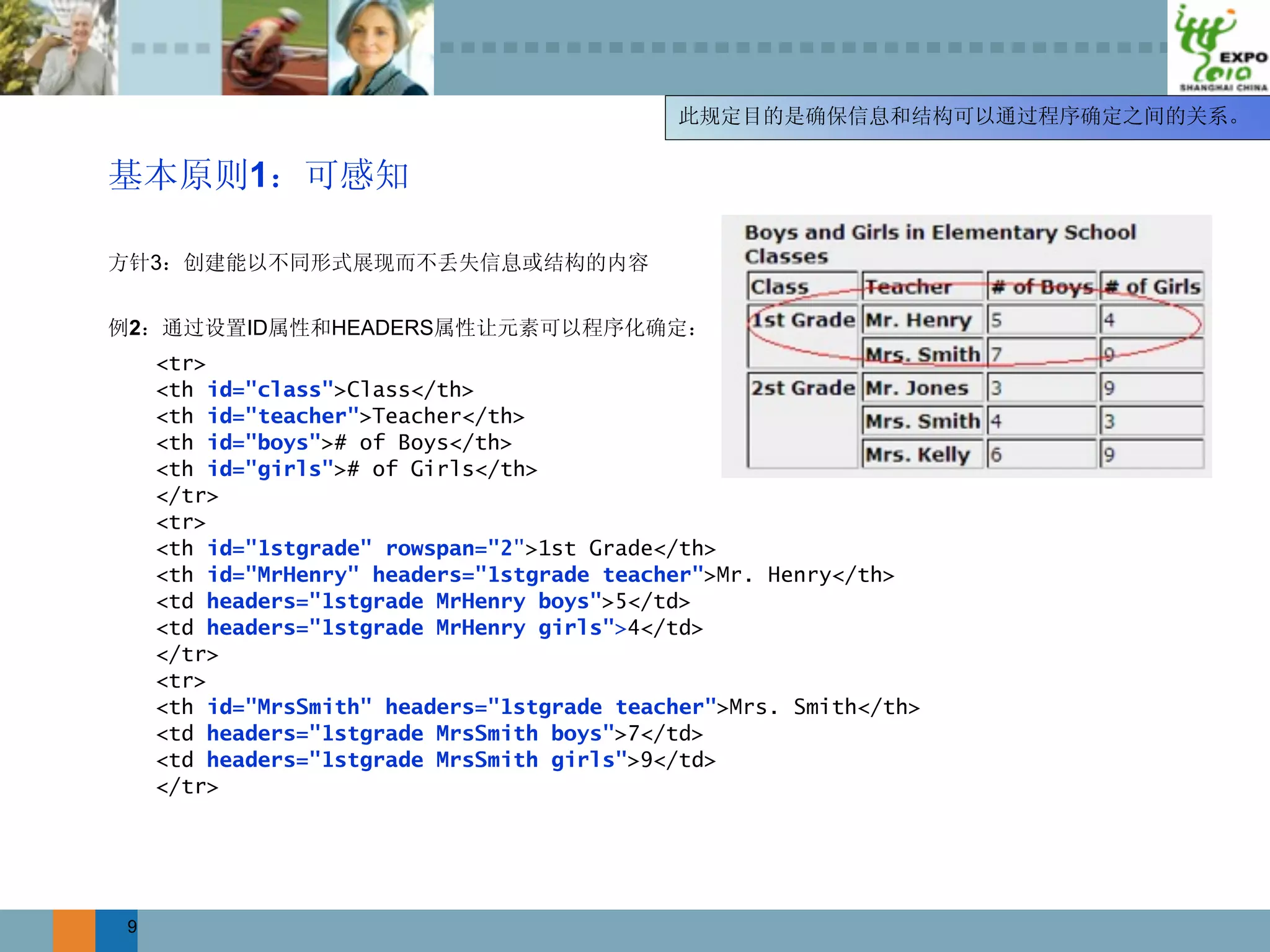Viewport: 1270px width, 952px height.
Task: Click the 1st Grade table cell
Action: coord(802,320)
